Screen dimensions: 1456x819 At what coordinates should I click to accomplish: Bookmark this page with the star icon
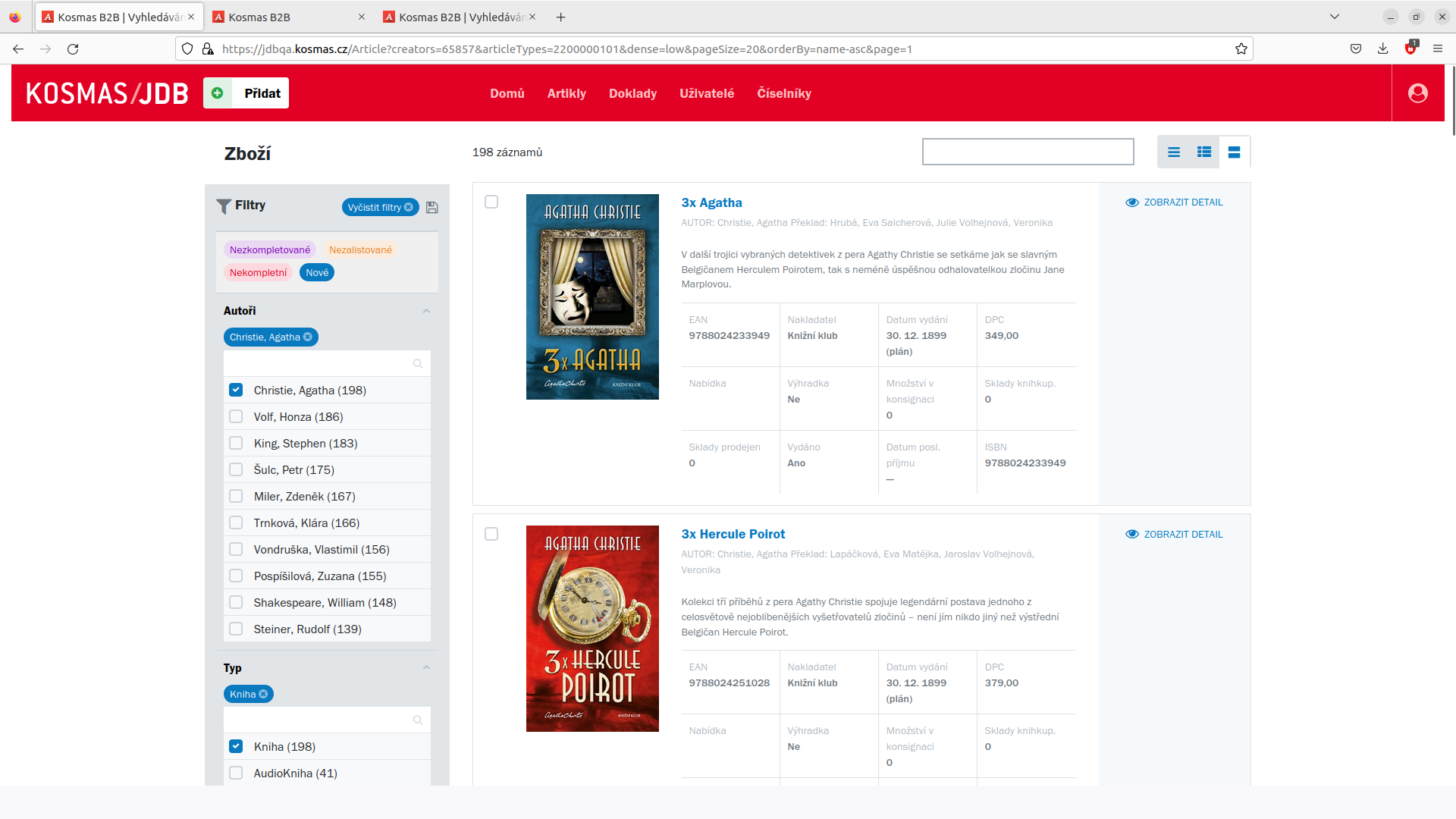tap(1241, 49)
